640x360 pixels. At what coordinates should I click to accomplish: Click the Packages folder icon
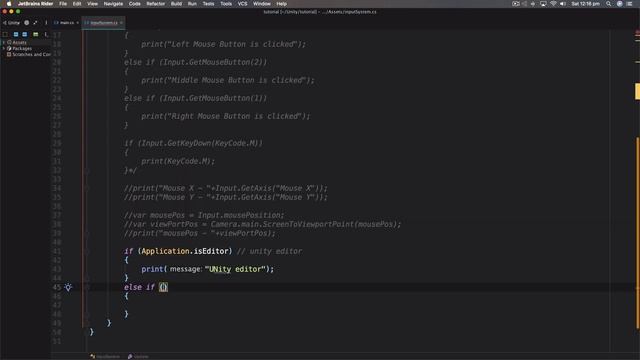click(x=9, y=48)
